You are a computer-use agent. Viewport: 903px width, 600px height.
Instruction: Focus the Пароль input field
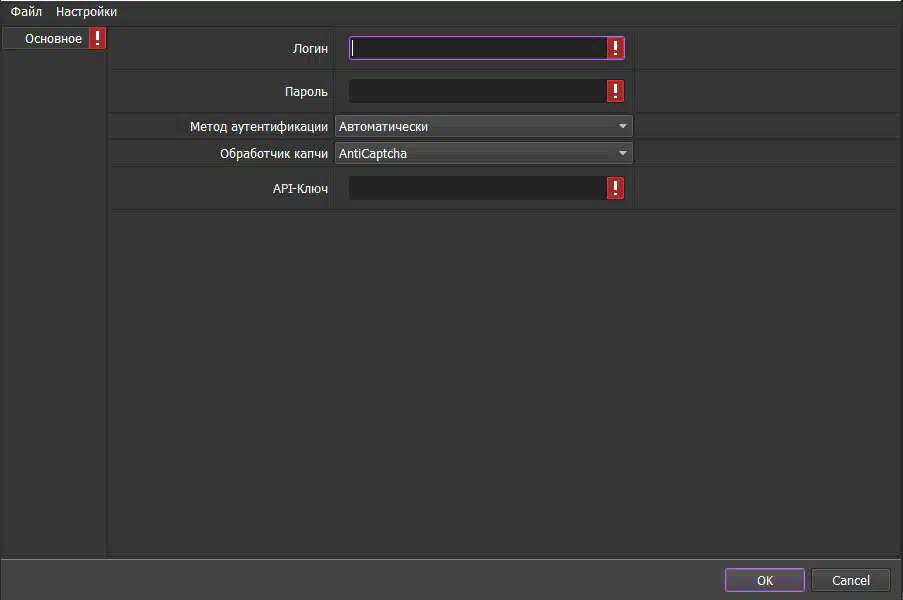[x=477, y=91]
